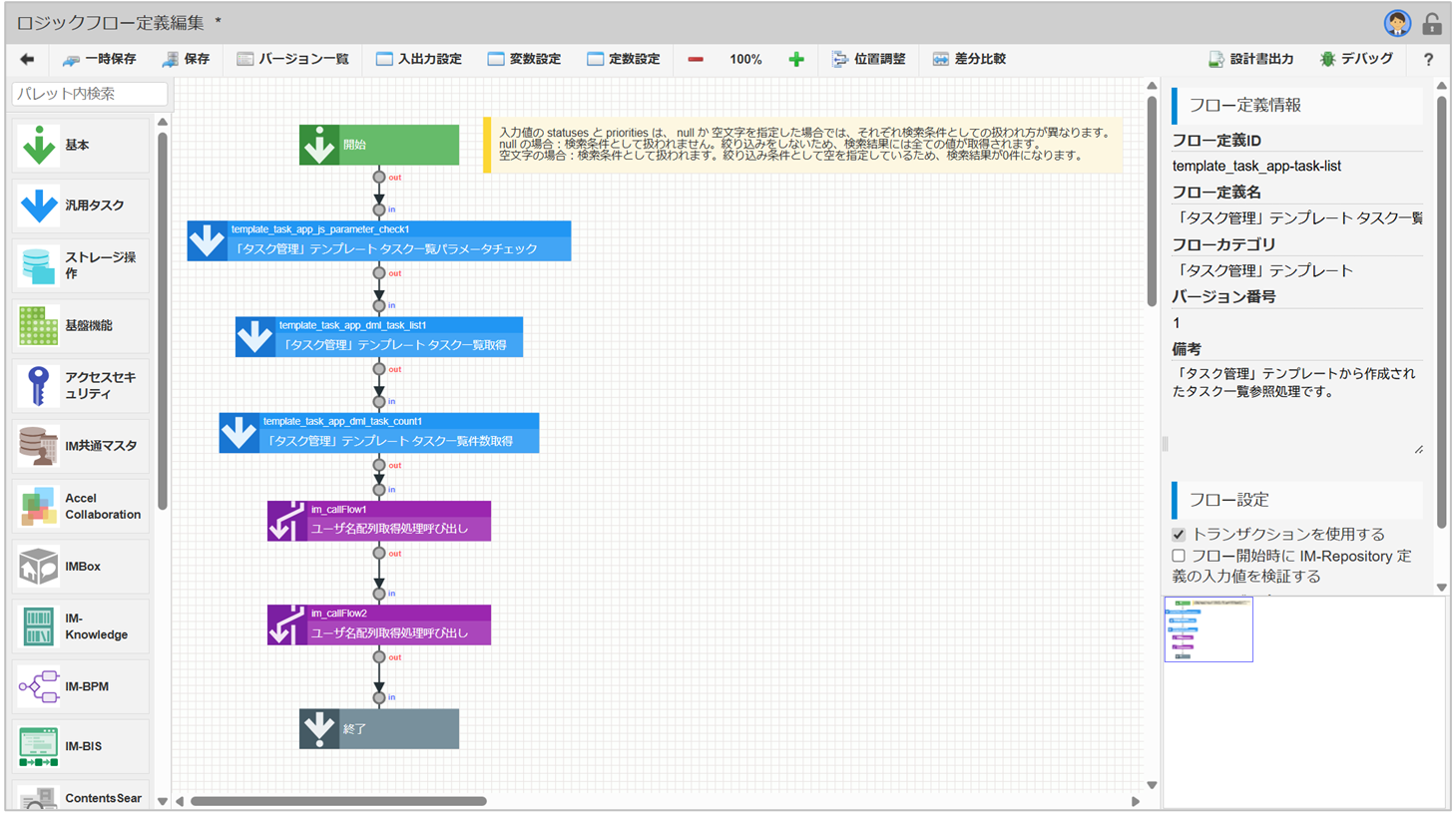Screen dimensions: 1456x819
Task: Click the unlock padlock icon
Action: click(x=1432, y=23)
